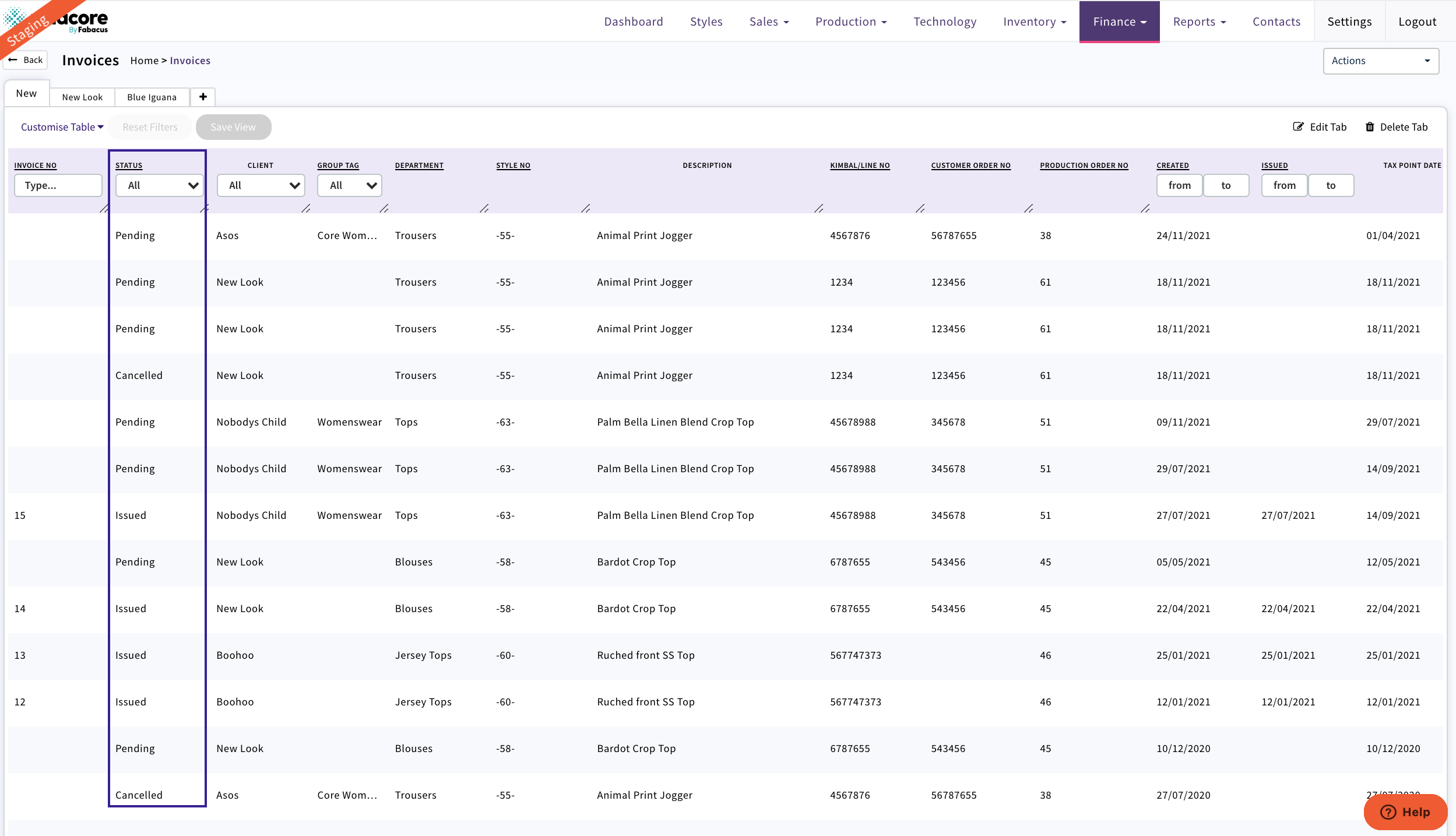1456x836 pixels.
Task: Expand the Customise Table dropdown
Action: 61,127
